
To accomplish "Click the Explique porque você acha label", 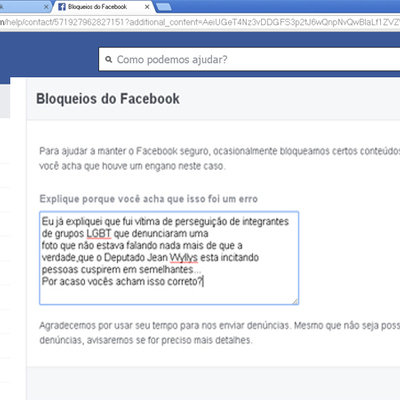I will click(x=148, y=199).
